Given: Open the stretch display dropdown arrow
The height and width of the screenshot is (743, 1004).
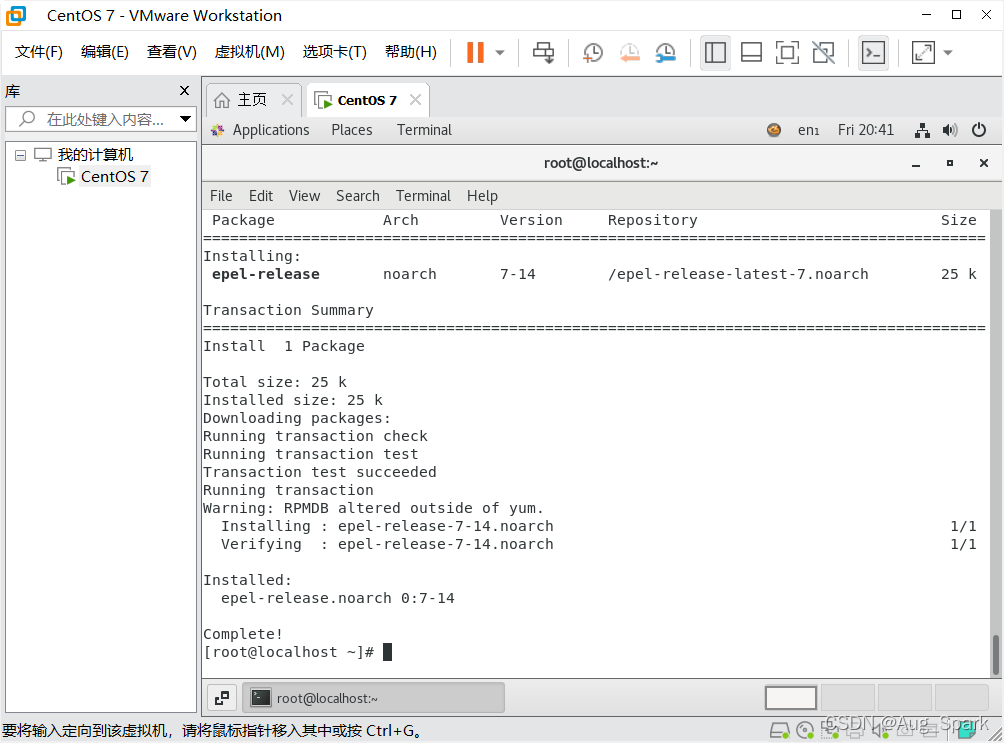Looking at the screenshot, I should (x=948, y=53).
